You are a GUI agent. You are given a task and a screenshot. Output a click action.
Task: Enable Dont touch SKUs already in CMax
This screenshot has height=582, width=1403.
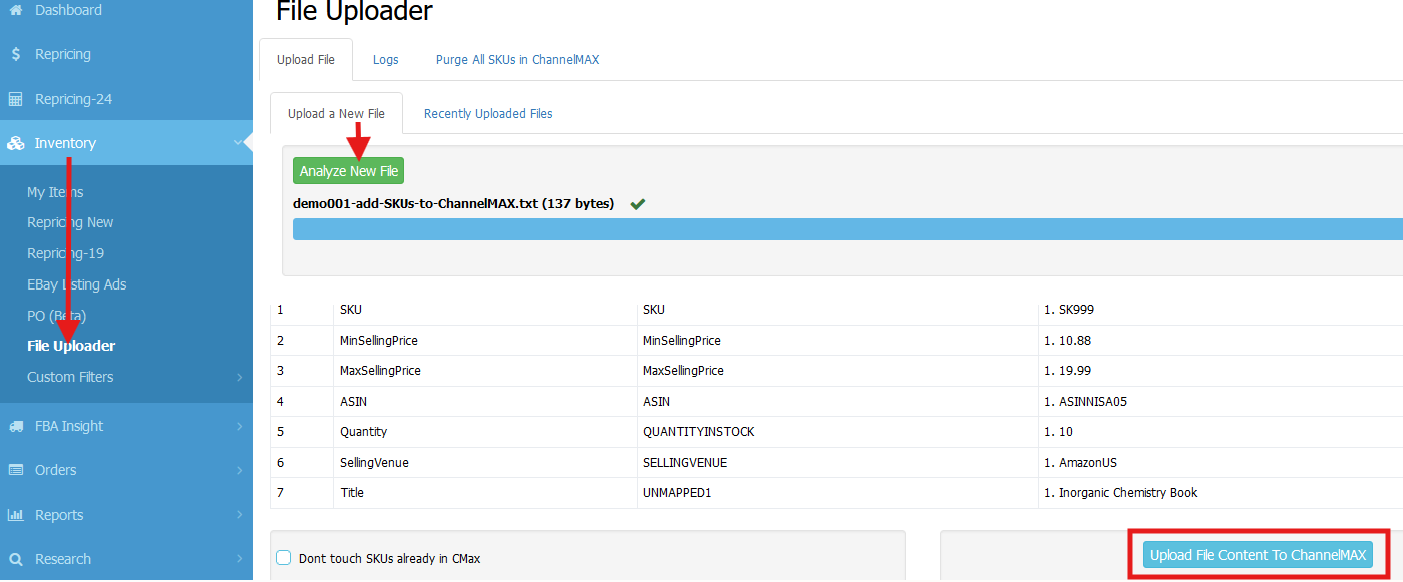tap(284, 558)
